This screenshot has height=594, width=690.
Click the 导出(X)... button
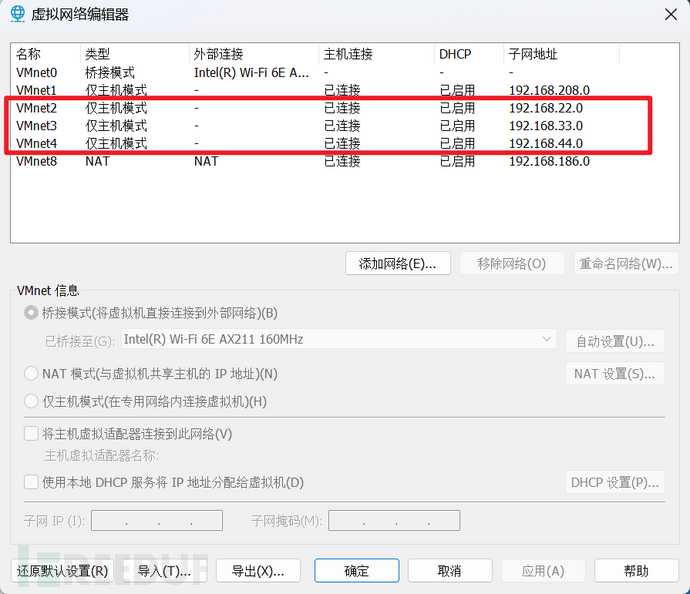coord(258,571)
